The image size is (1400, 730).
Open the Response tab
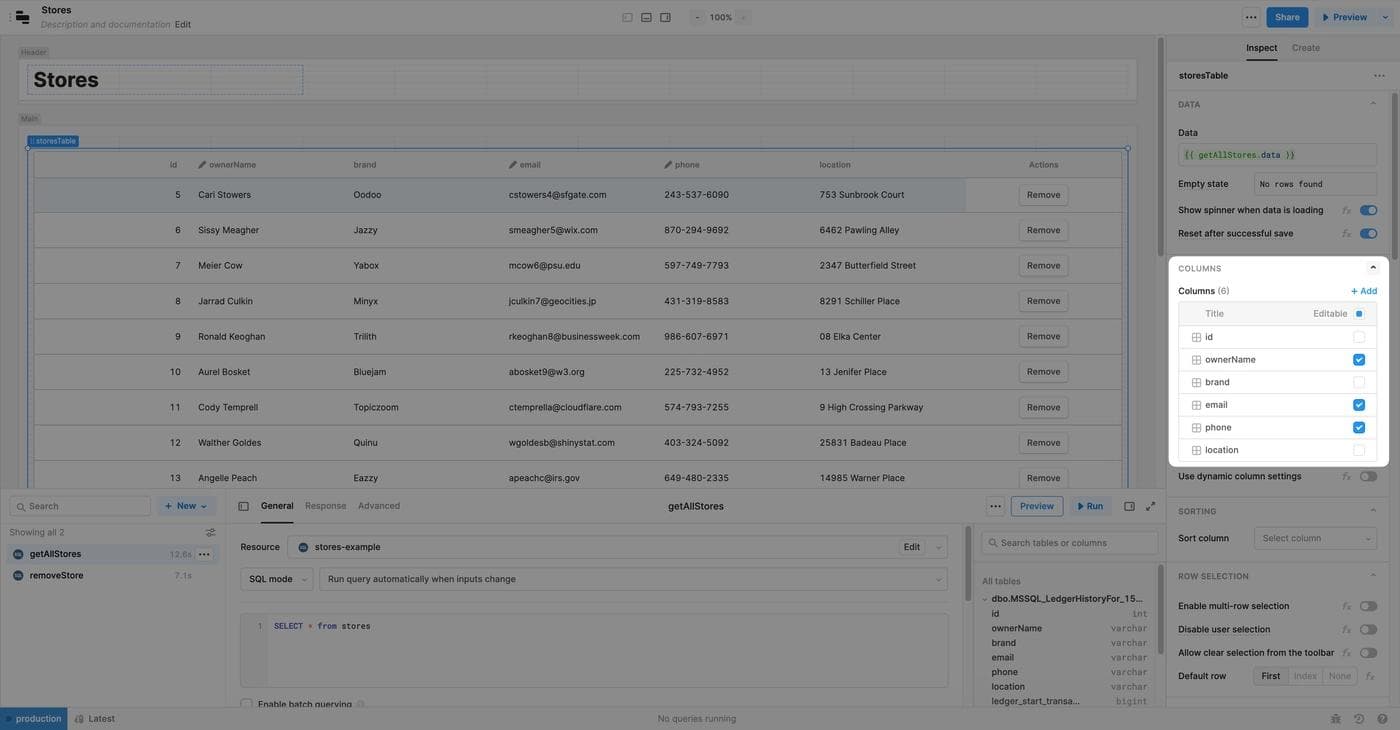pyautogui.click(x=325, y=506)
